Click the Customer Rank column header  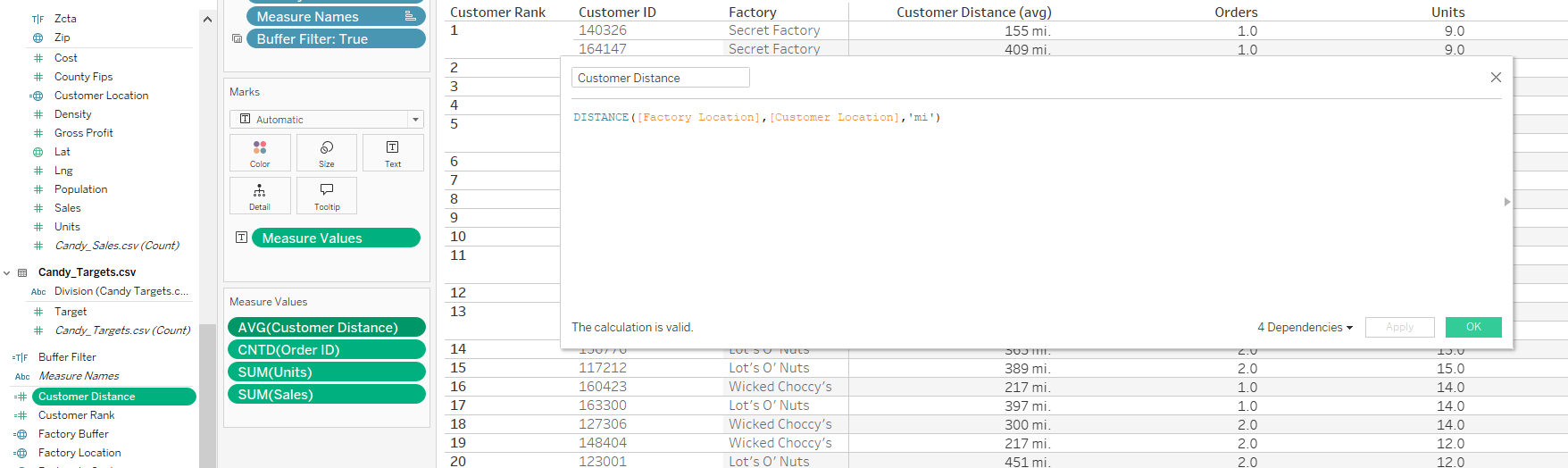(497, 13)
